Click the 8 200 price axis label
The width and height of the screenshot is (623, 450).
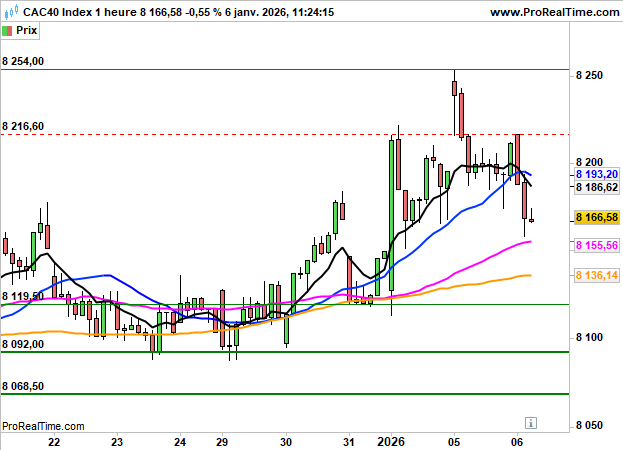coord(589,162)
